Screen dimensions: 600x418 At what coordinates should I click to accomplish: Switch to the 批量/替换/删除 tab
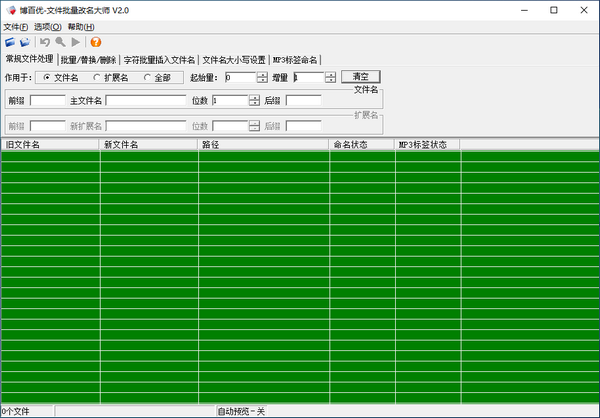click(x=88, y=60)
